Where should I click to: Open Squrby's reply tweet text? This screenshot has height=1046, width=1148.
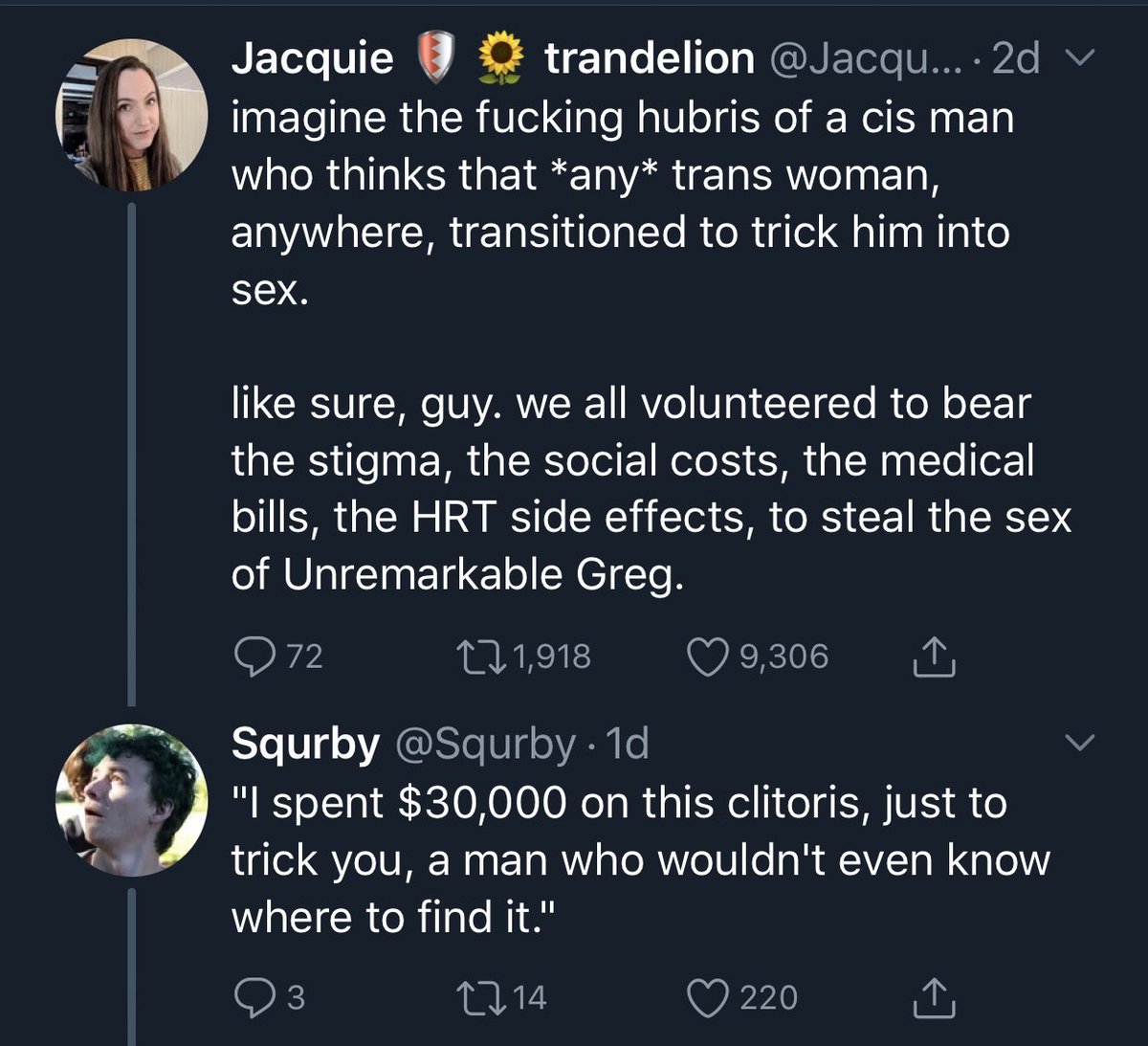641,859
